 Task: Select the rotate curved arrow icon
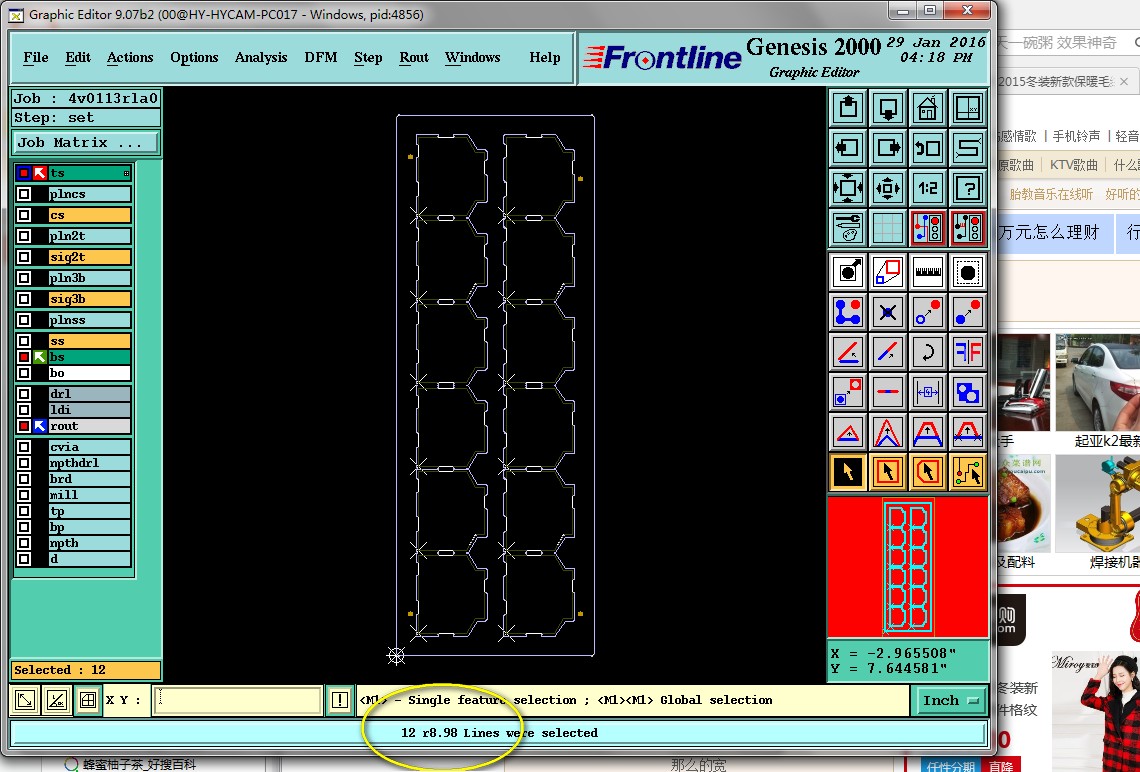tap(928, 353)
